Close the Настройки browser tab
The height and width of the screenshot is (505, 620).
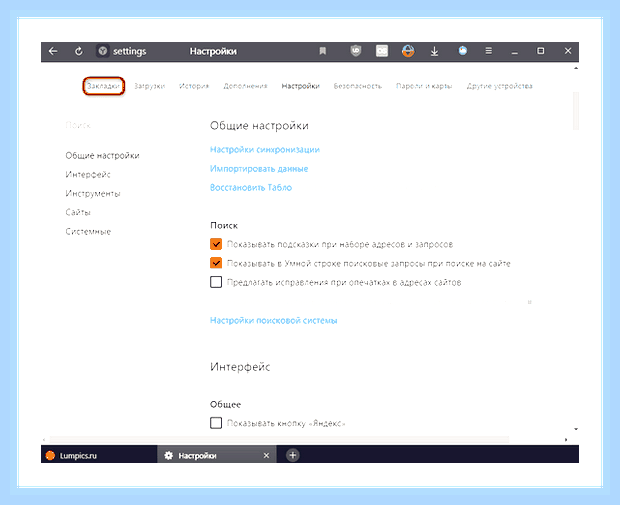click(x=266, y=456)
